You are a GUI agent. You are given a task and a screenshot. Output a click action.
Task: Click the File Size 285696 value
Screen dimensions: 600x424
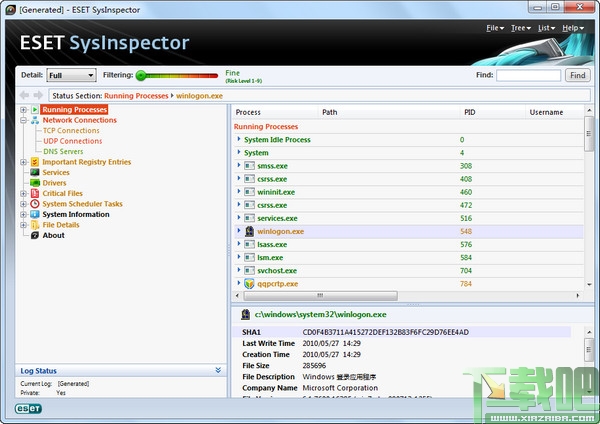click(x=314, y=365)
